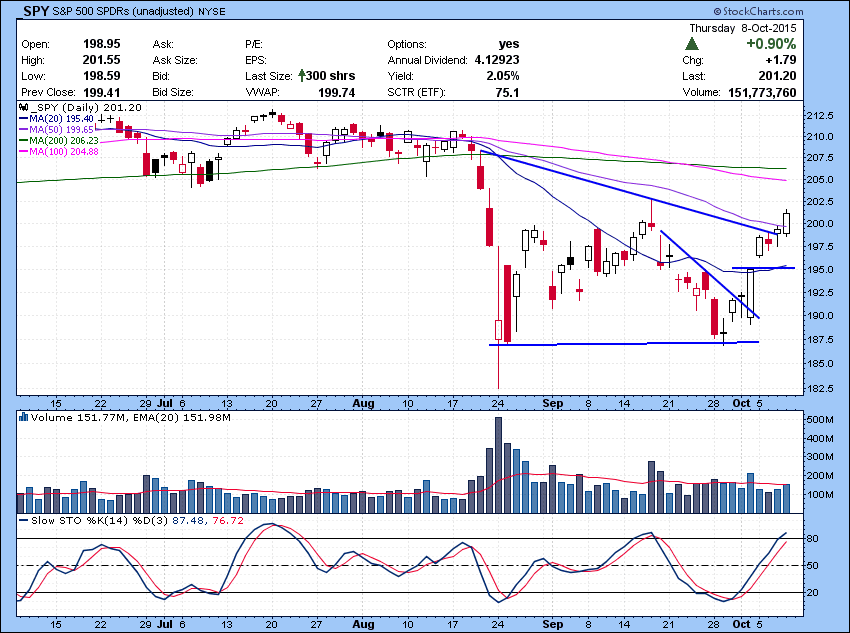The height and width of the screenshot is (633, 850).
Task: Click the 'MA(50) 199.65' legend label
Action: [x=61, y=130]
